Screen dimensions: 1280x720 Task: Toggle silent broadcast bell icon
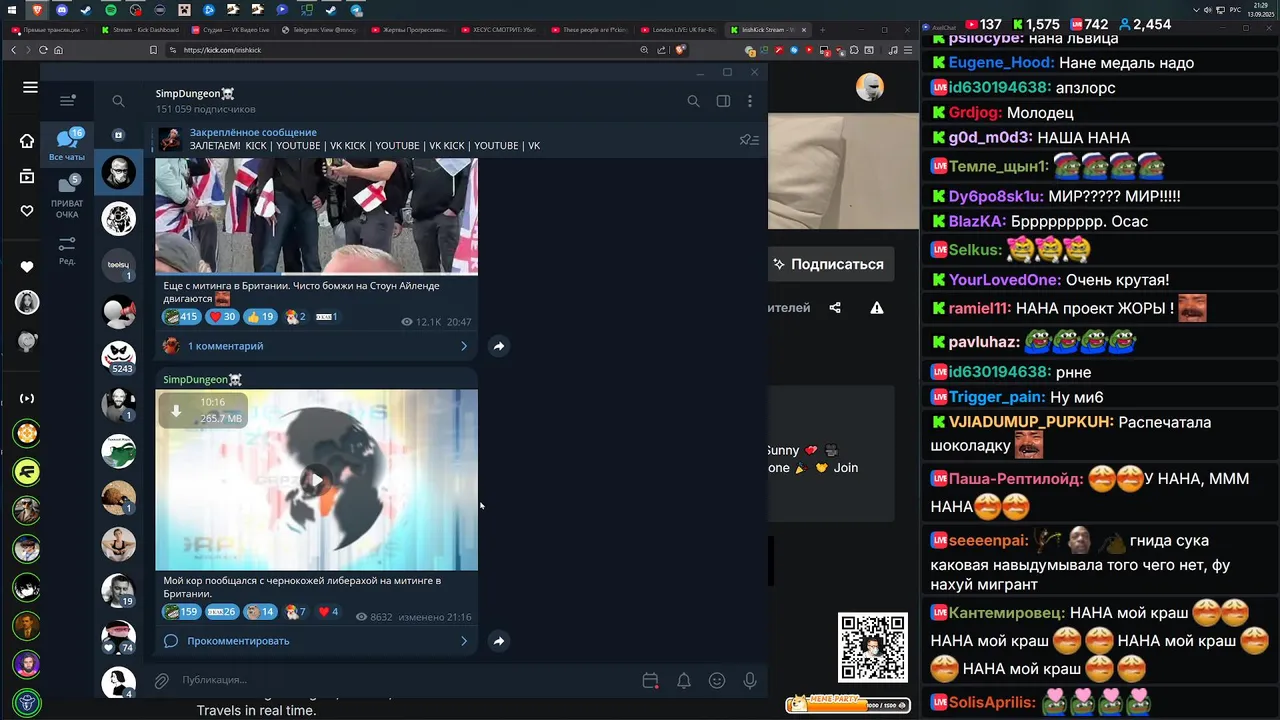click(684, 681)
